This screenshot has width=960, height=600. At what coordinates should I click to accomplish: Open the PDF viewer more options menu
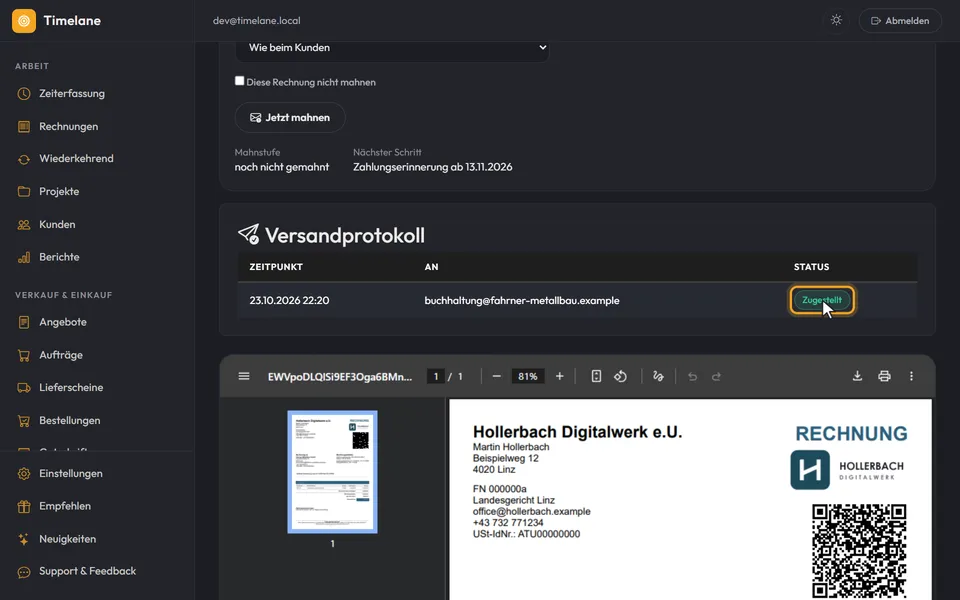[x=911, y=376]
